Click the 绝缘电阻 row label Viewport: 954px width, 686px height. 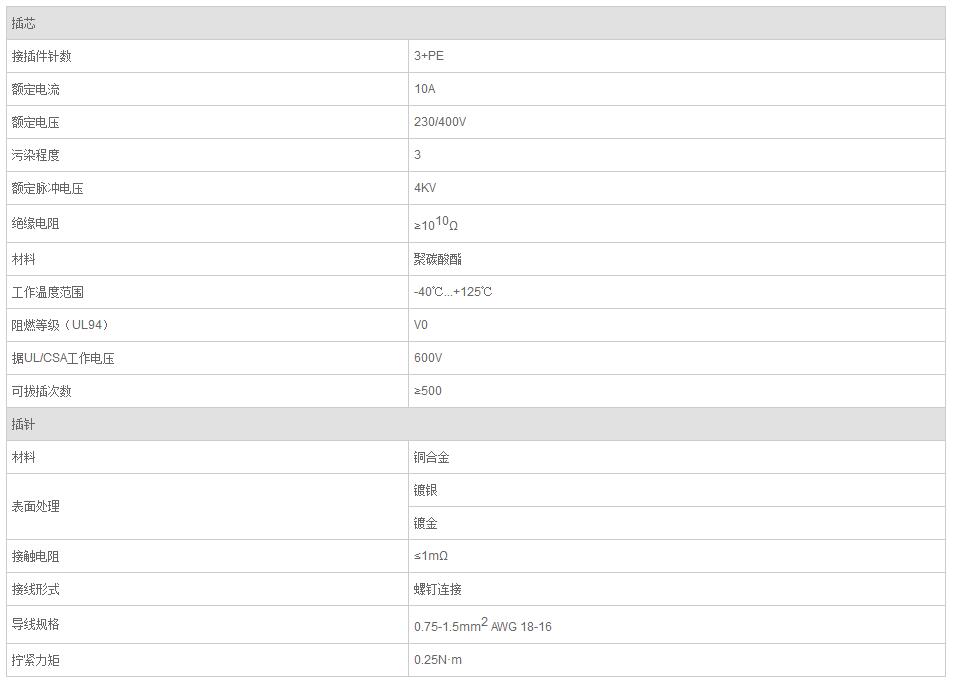point(35,224)
